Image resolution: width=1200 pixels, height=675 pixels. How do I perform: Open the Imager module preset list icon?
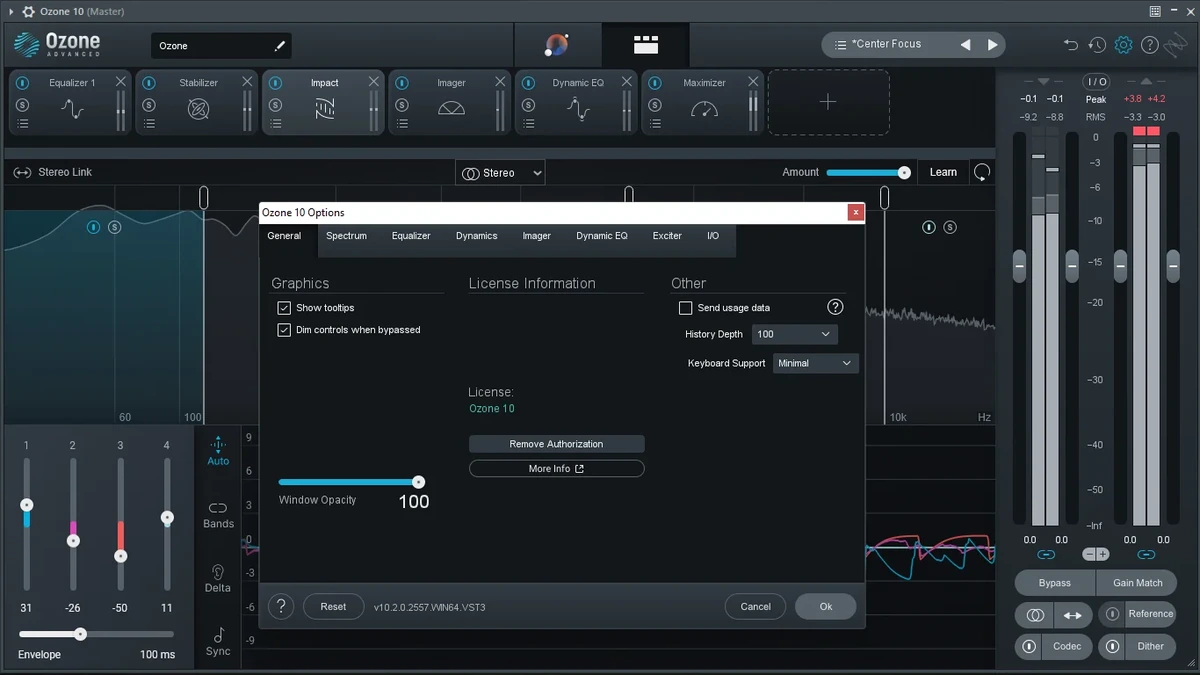402,124
